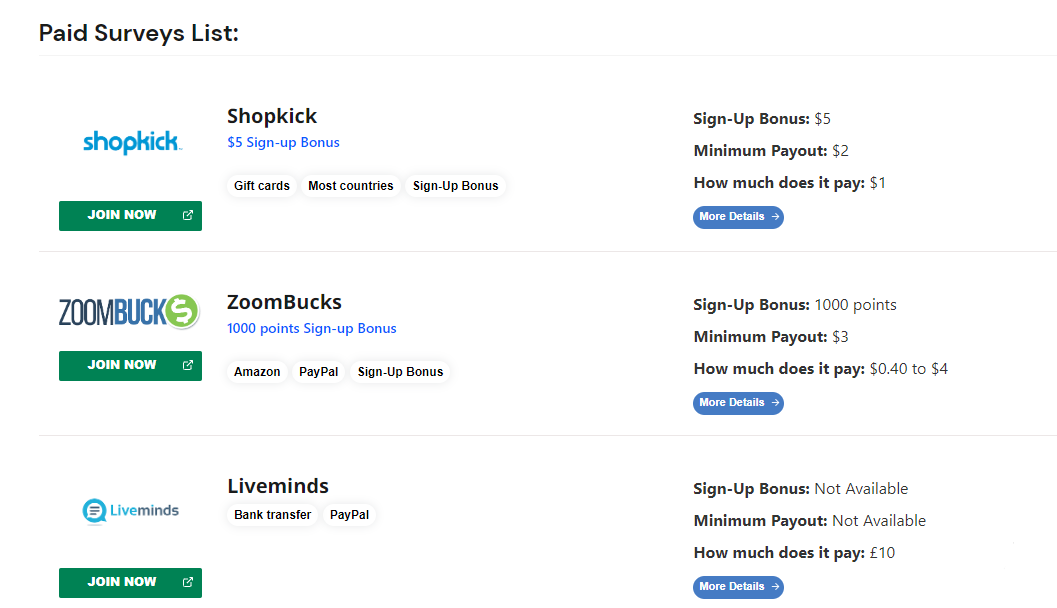Select the Bank transfer tag
The width and height of the screenshot is (1057, 608).
coord(272,515)
